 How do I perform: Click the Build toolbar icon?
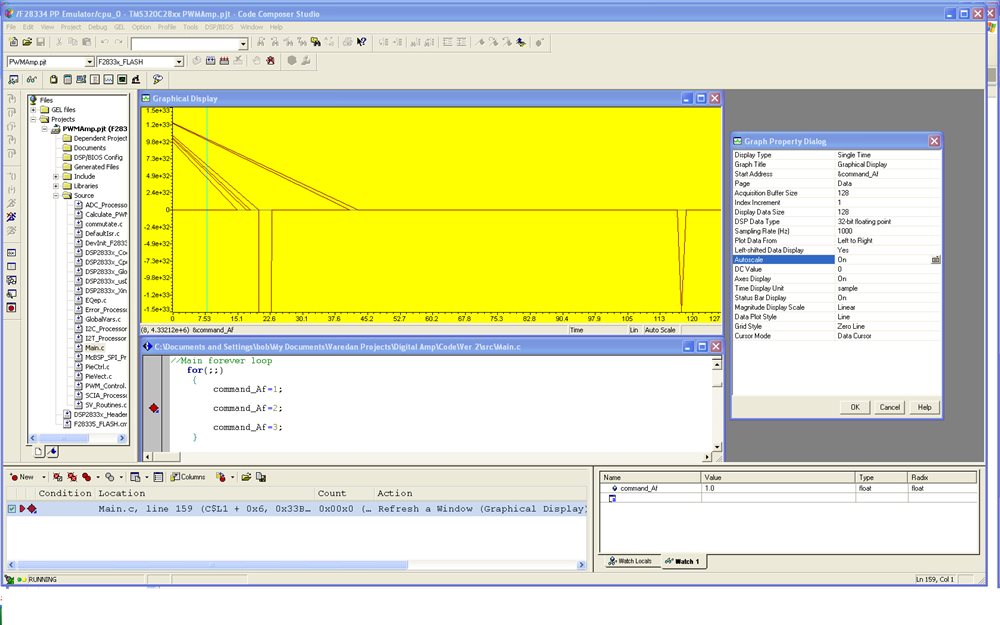[x=210, y=60]
